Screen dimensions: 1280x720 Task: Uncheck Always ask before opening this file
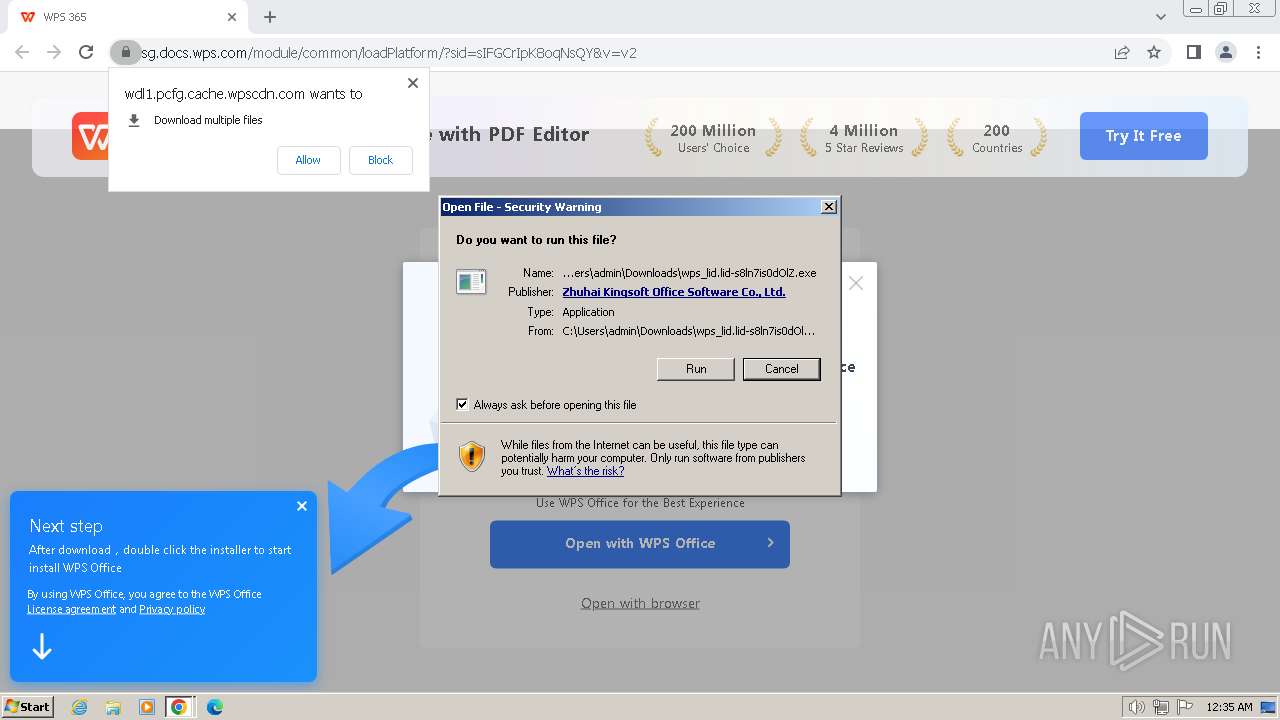tap(462, 405)
